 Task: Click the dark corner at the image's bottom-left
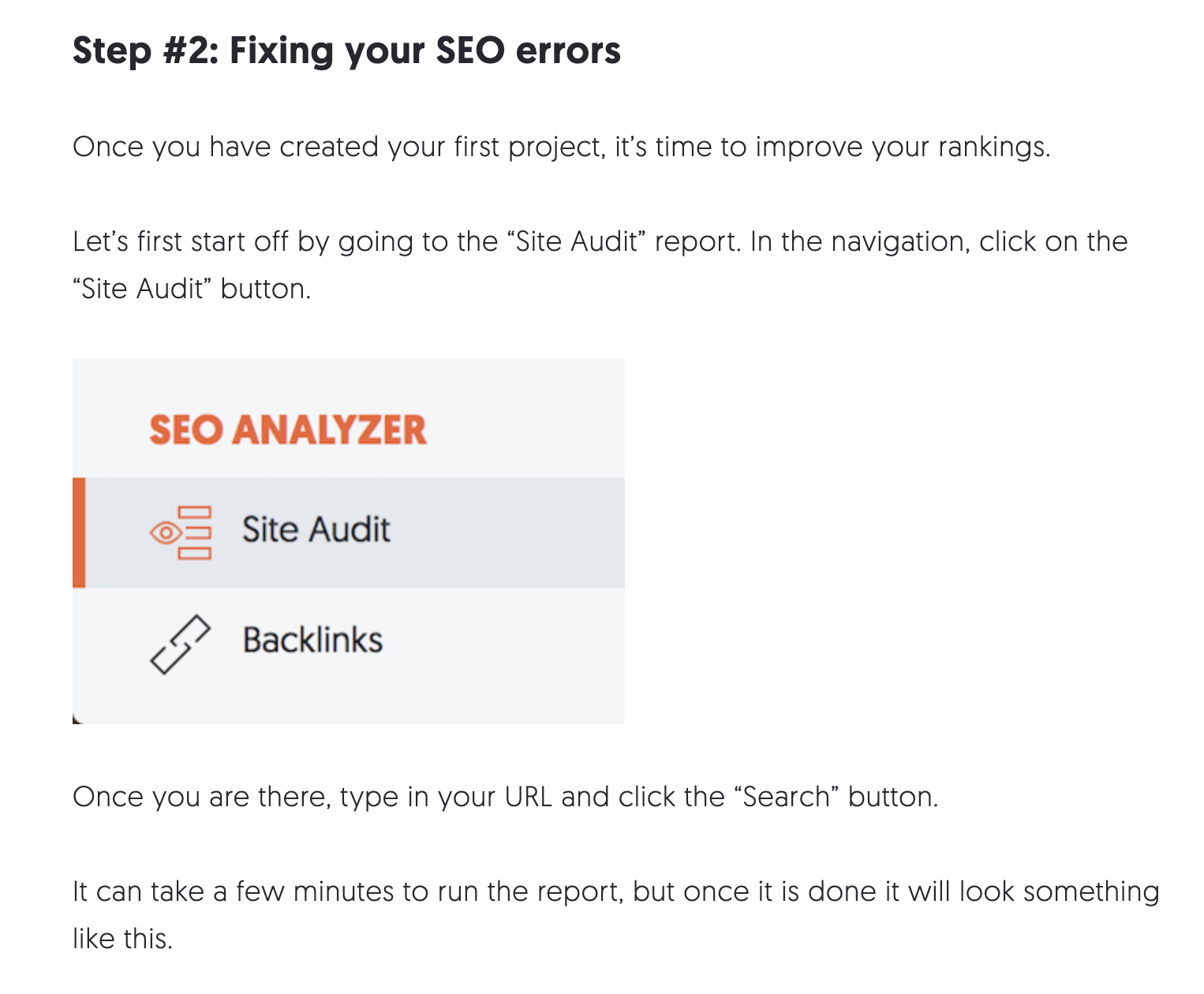pyautogui.click(x=76, y=719)
